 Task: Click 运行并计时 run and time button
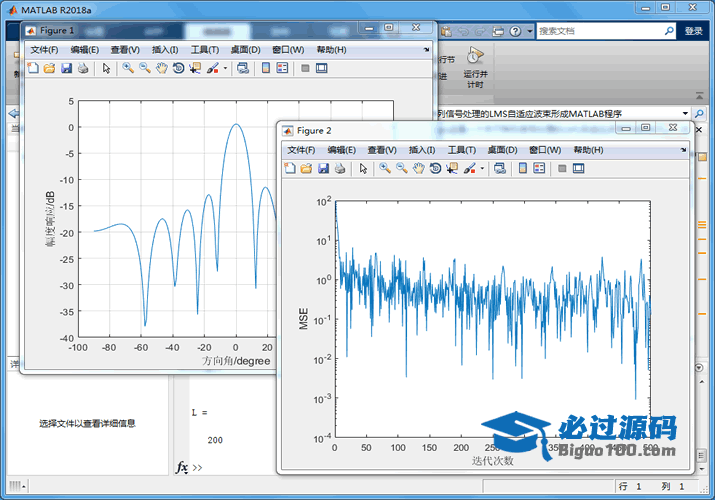(475, 67)
